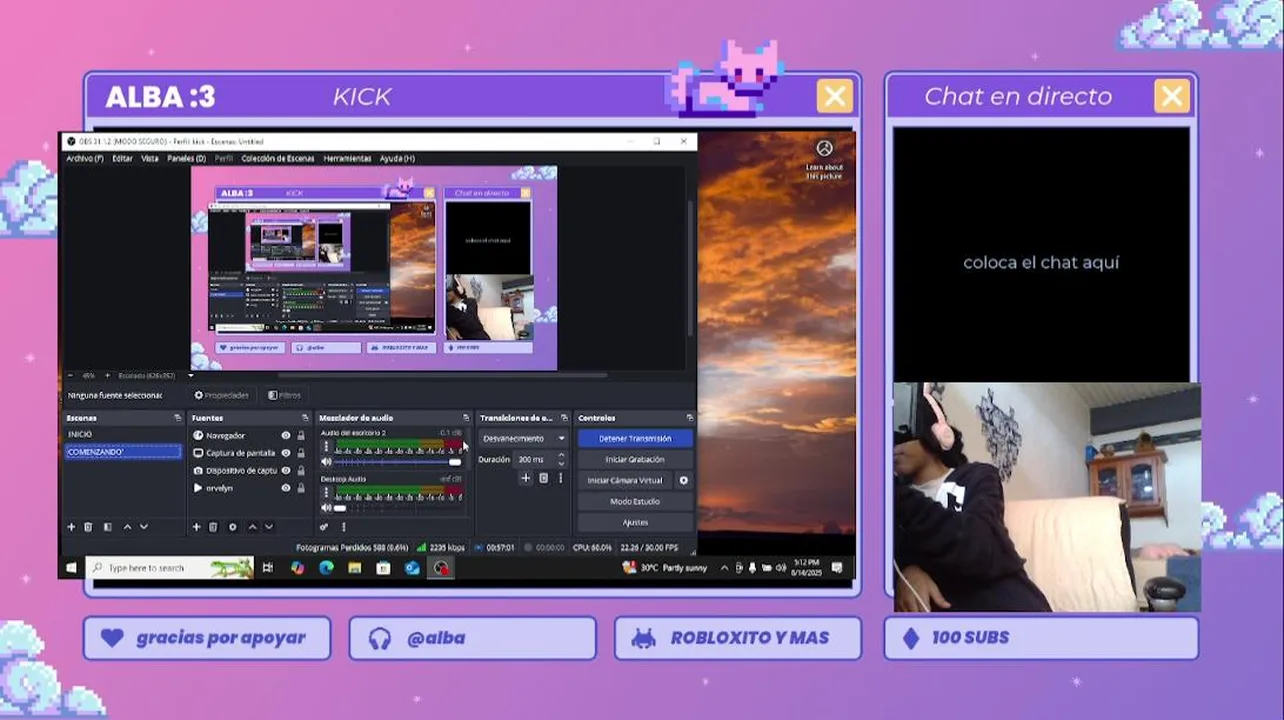1284x720 pixels.
Task: Open the Windows Start menu
Action: pyautogui.click(x=72, y=568)
